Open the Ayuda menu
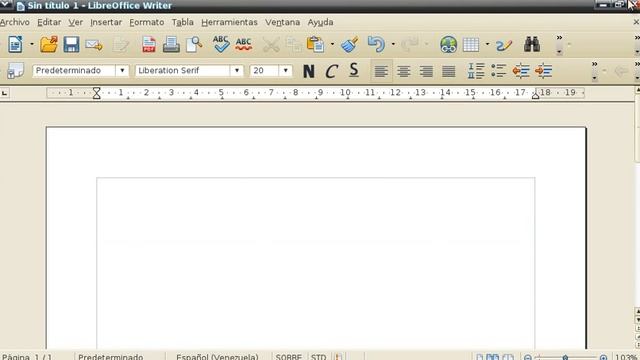Viewport: 640px width, 360px height. pos(320,22)
